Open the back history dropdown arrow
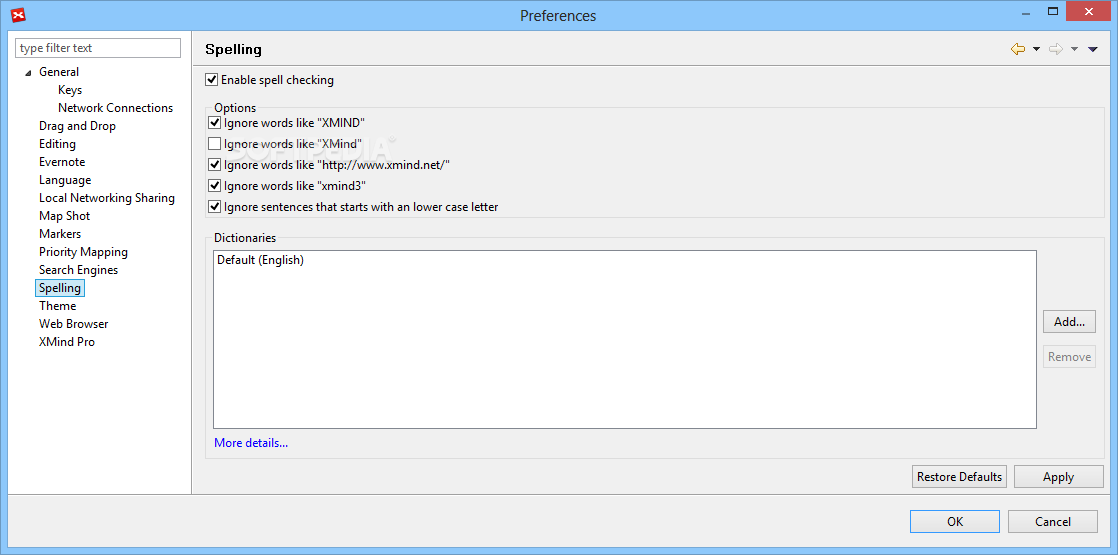 [x=1036, y=49]
